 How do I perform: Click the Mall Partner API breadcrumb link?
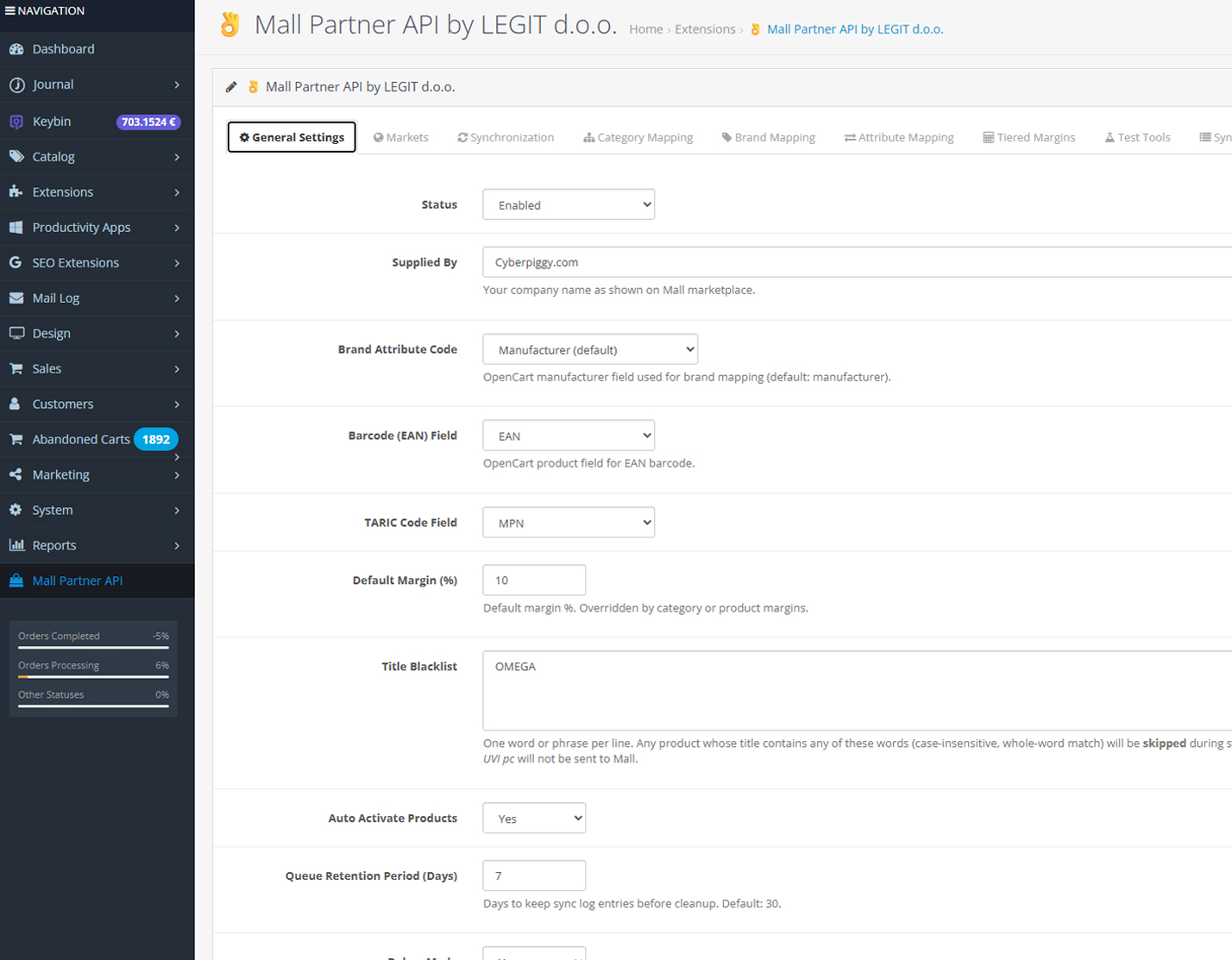pos(854,29)
